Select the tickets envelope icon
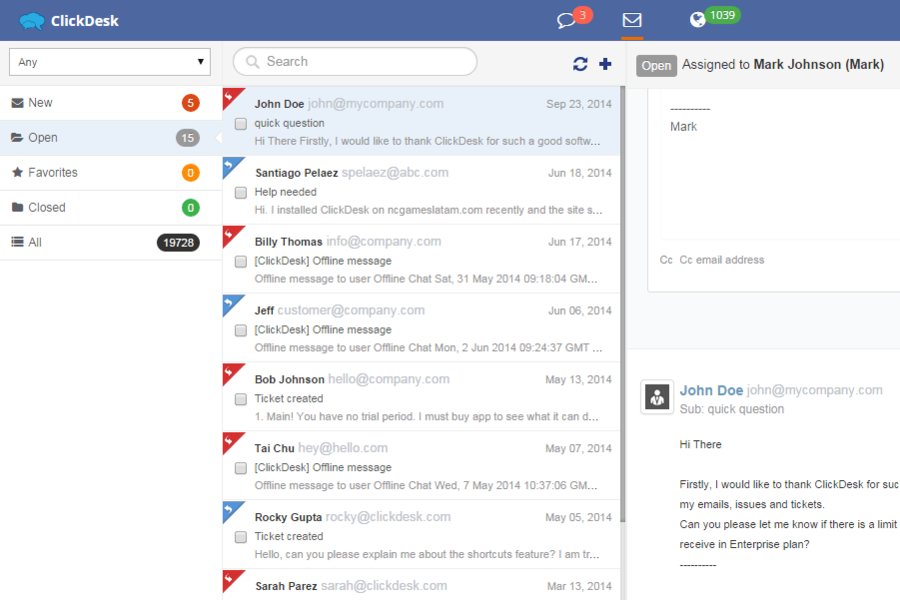900x600 pixels. point(632,19)
